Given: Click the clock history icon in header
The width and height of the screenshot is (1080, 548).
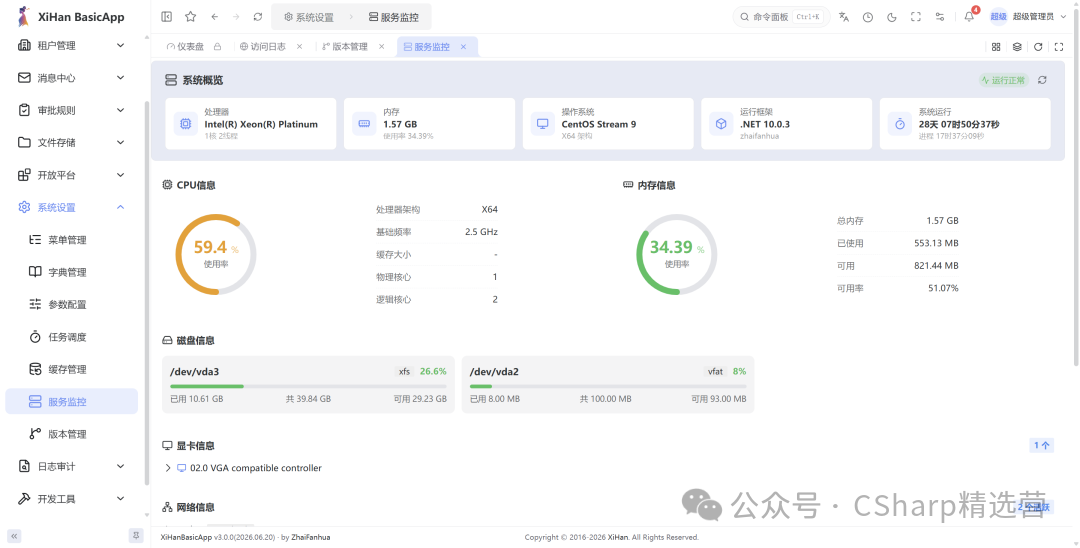Looking at the screenshot, I should [868, 17].
